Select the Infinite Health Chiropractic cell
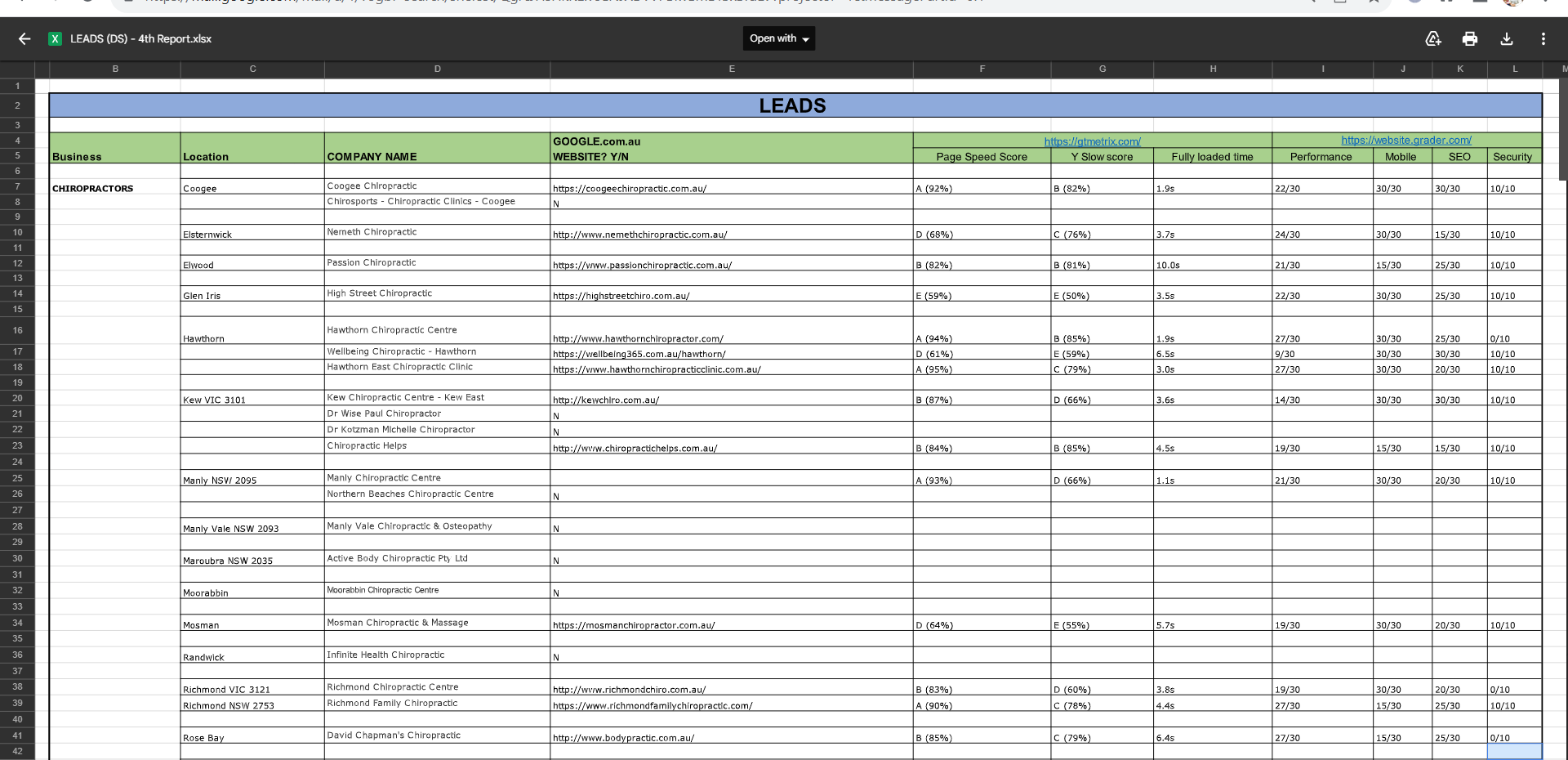Image resolution: width=1568 pixels, height=760 pixels. click(x=437, y=655)
